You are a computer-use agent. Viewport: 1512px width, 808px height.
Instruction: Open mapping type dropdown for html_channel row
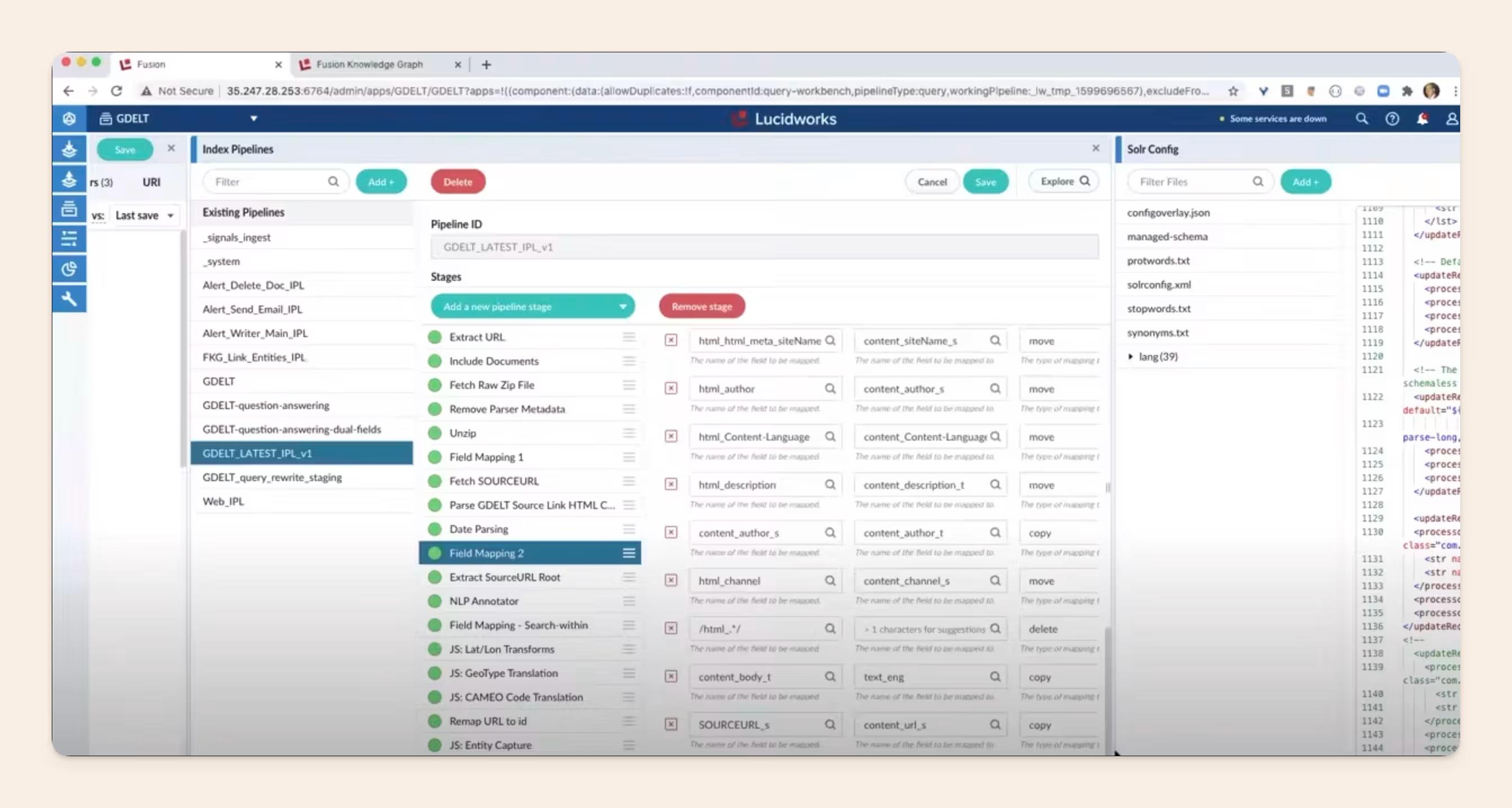(1059, 580)
